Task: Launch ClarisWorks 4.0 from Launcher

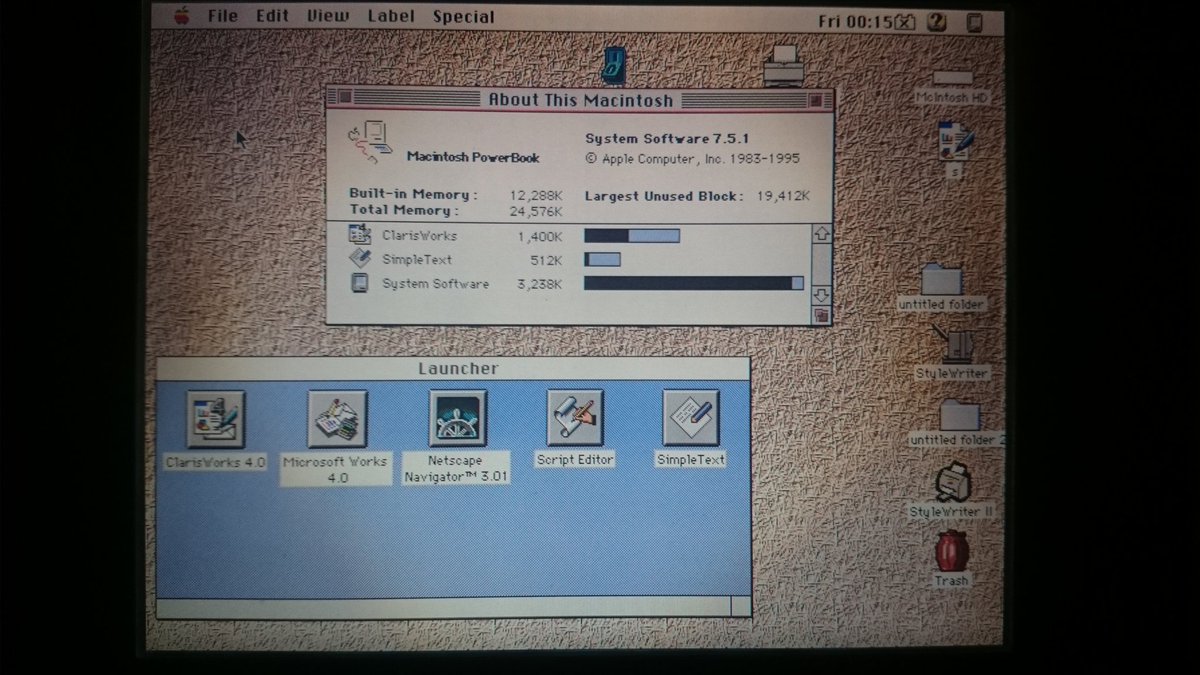Action: [x=215, y=419]
